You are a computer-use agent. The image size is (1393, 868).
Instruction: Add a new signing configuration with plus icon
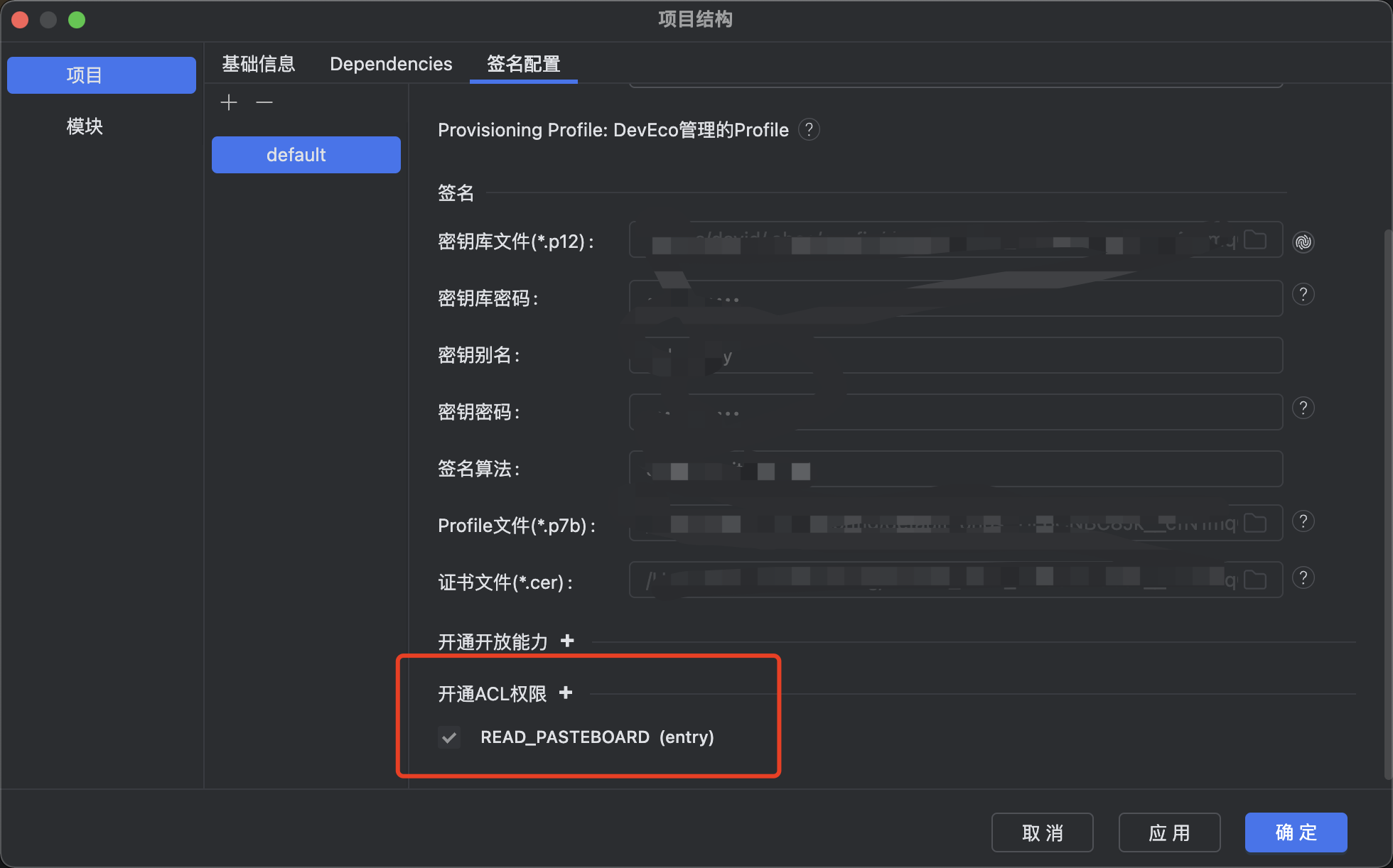click(x=229, y=103)
